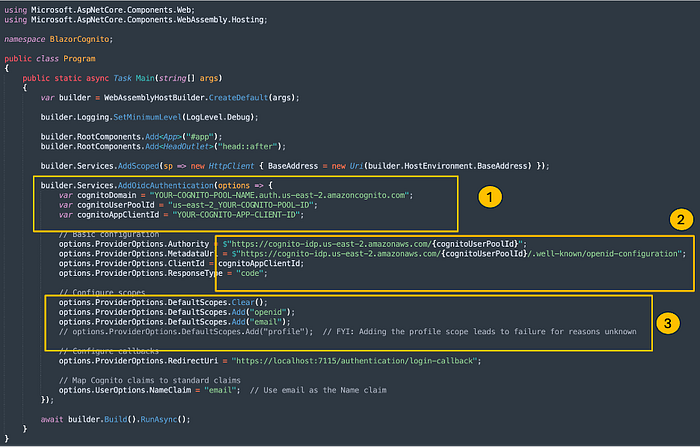
Task: Click the WebAssemblyHostBuilder.CreateDefault(args) line
Action: (x=170, y=98)
